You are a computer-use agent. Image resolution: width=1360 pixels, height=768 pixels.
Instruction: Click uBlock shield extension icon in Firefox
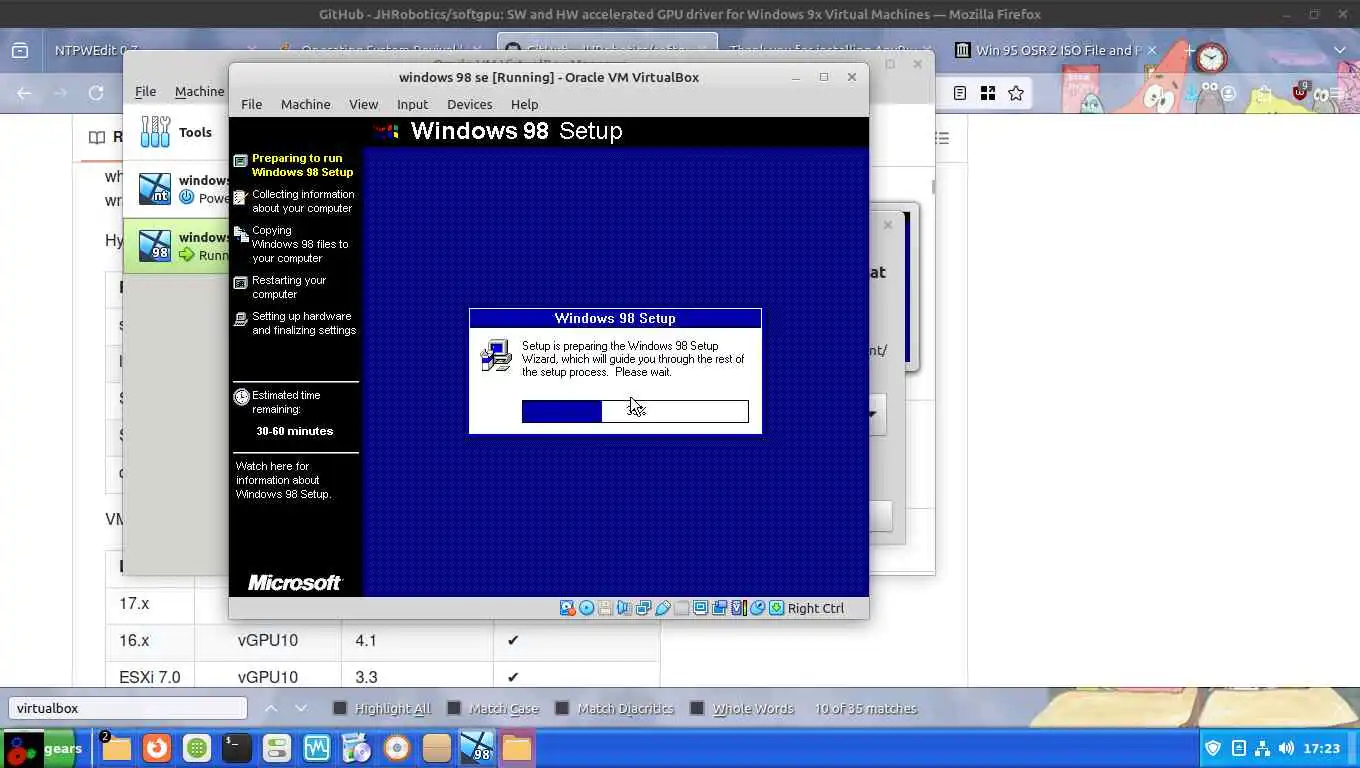pyautogui.click(x=1299, y=92)
